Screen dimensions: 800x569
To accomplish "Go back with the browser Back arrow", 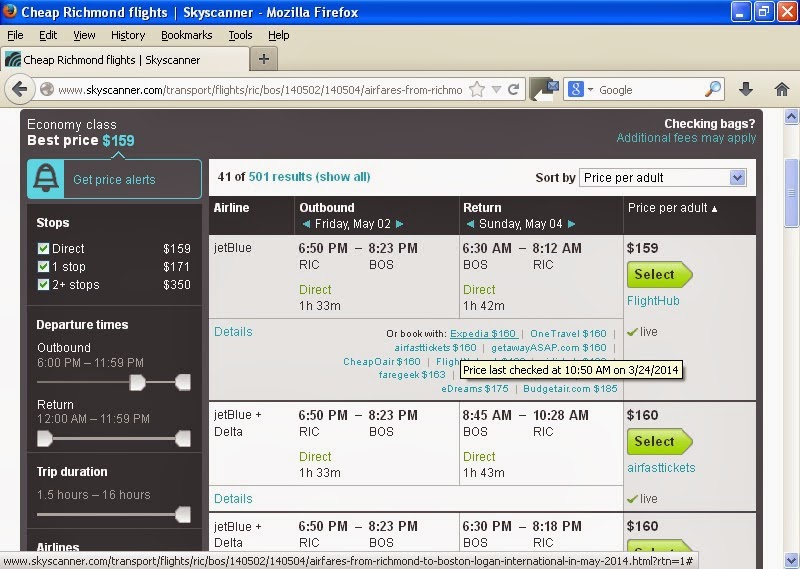I will (x=19, y=89).
